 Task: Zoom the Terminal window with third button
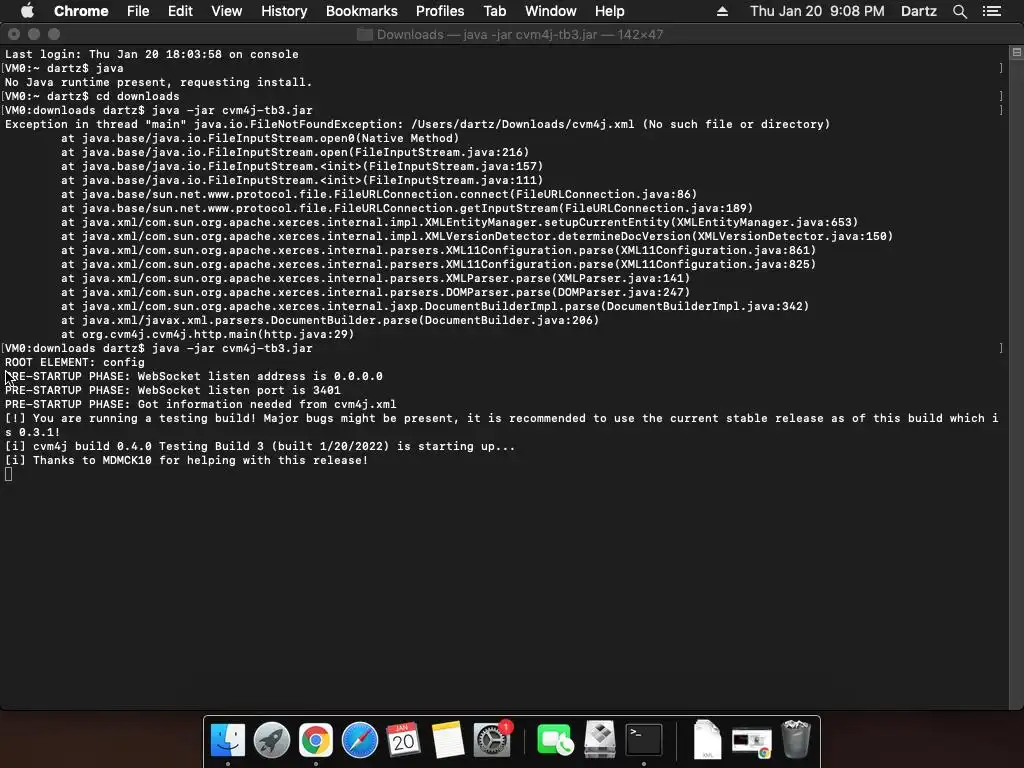(54, 34)
